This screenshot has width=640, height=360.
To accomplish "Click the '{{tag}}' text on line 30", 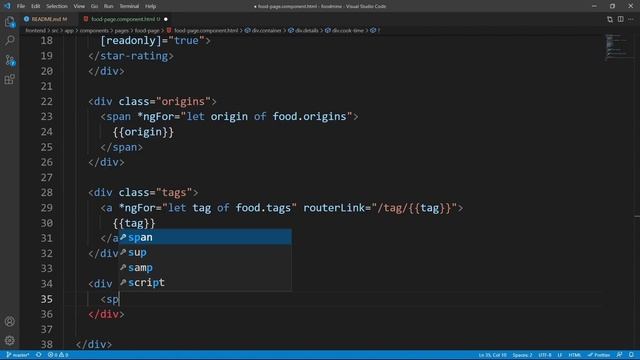I will [x=134, y=223].
